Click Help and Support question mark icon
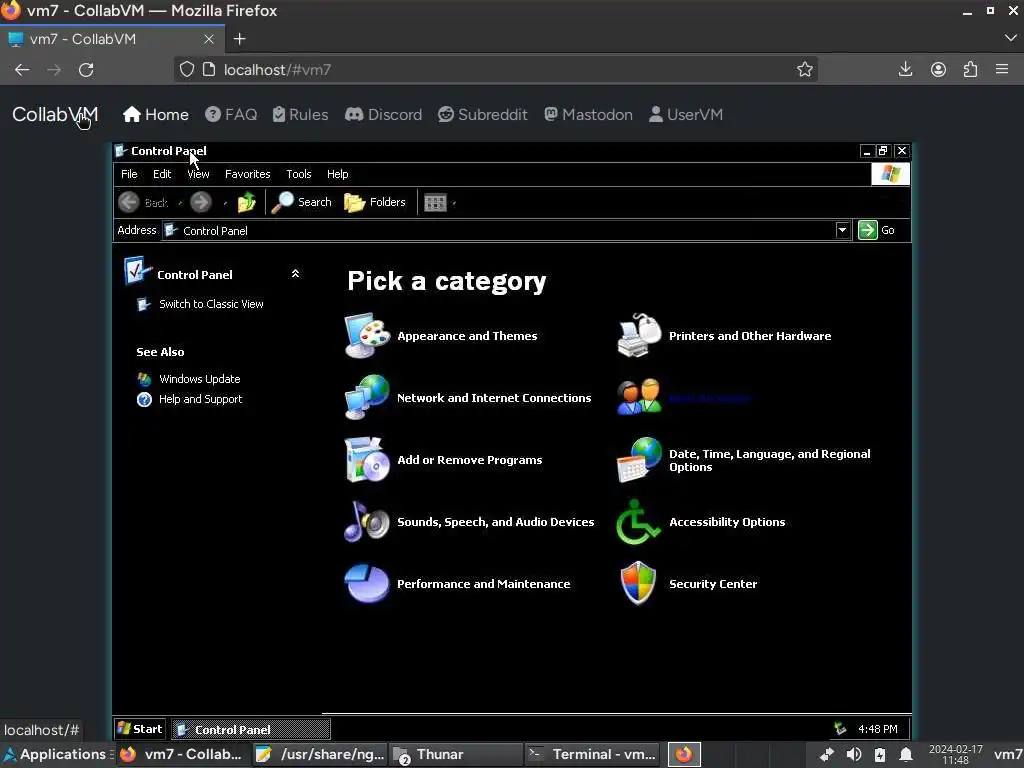Image resolution: width=1024 pixels, height=768 pixels. (144, 399)
